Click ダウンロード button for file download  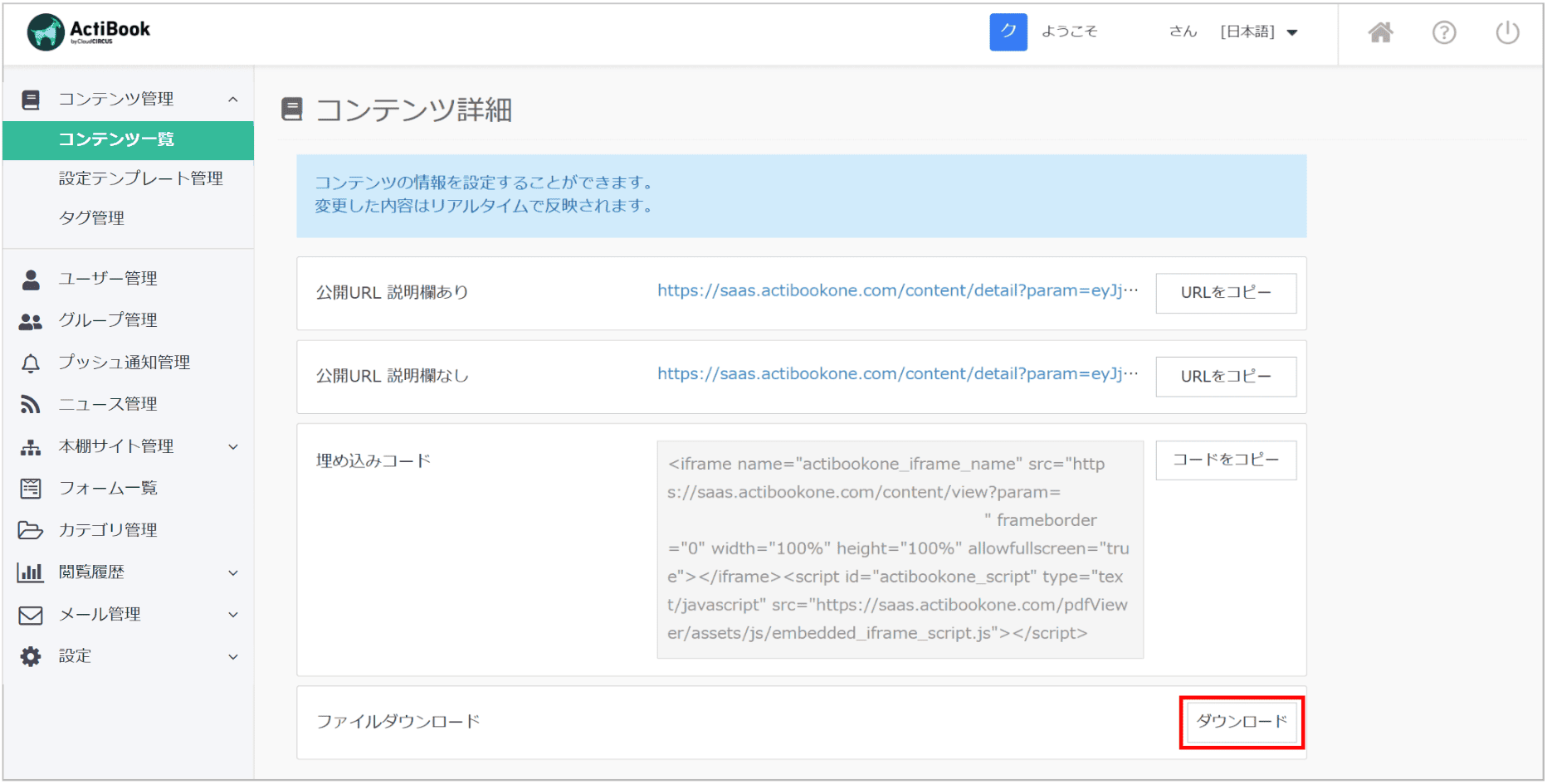[1241, 722]
